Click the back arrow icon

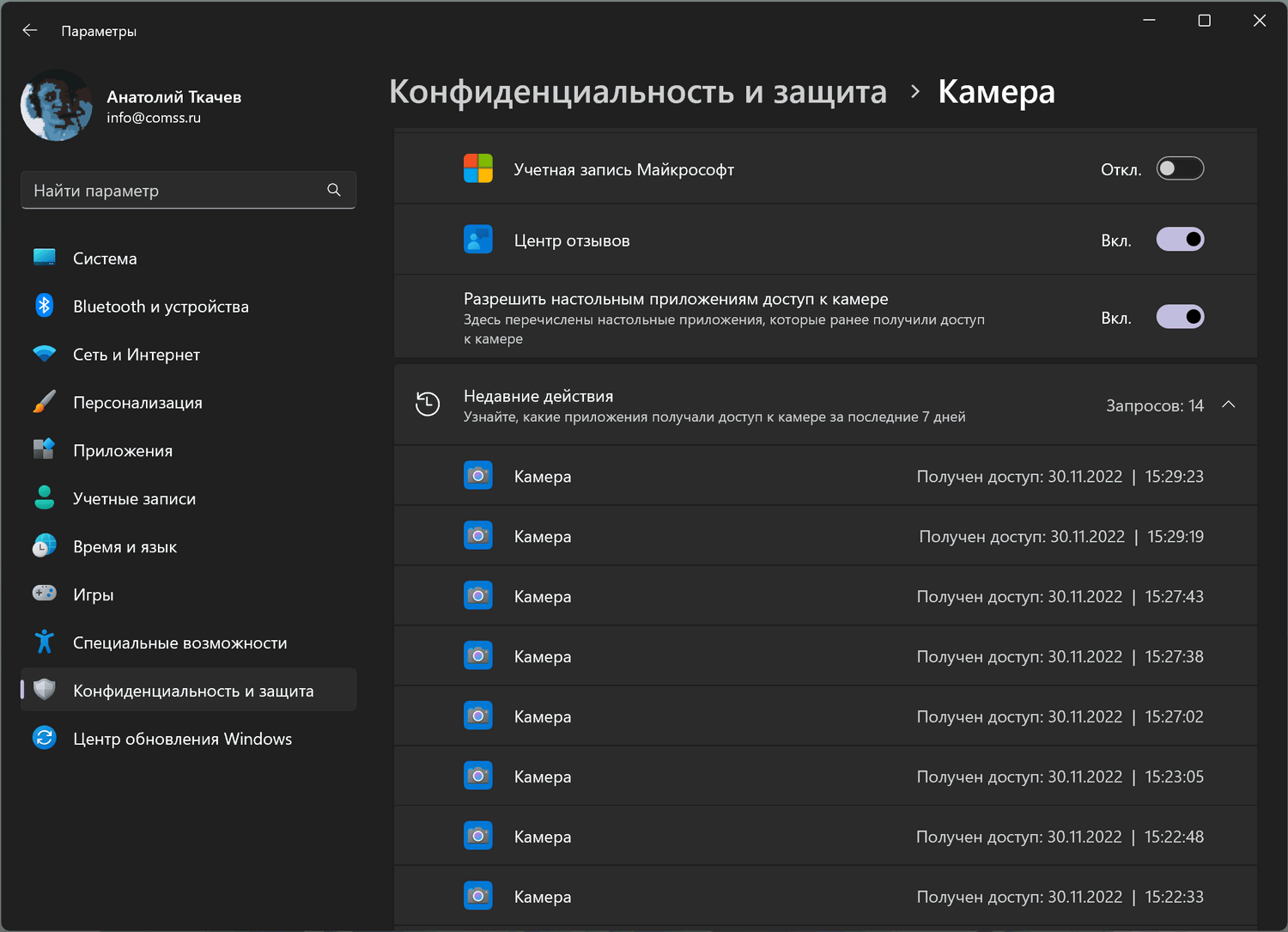(30, 31)
